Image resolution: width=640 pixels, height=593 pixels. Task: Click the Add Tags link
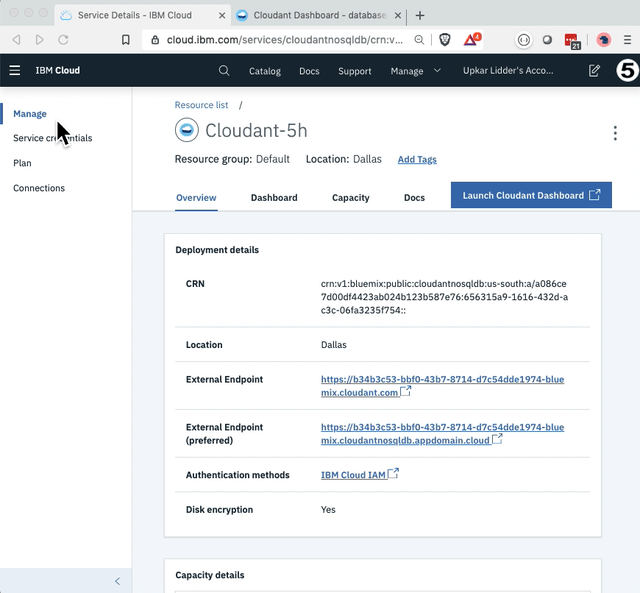coord(417,159)
